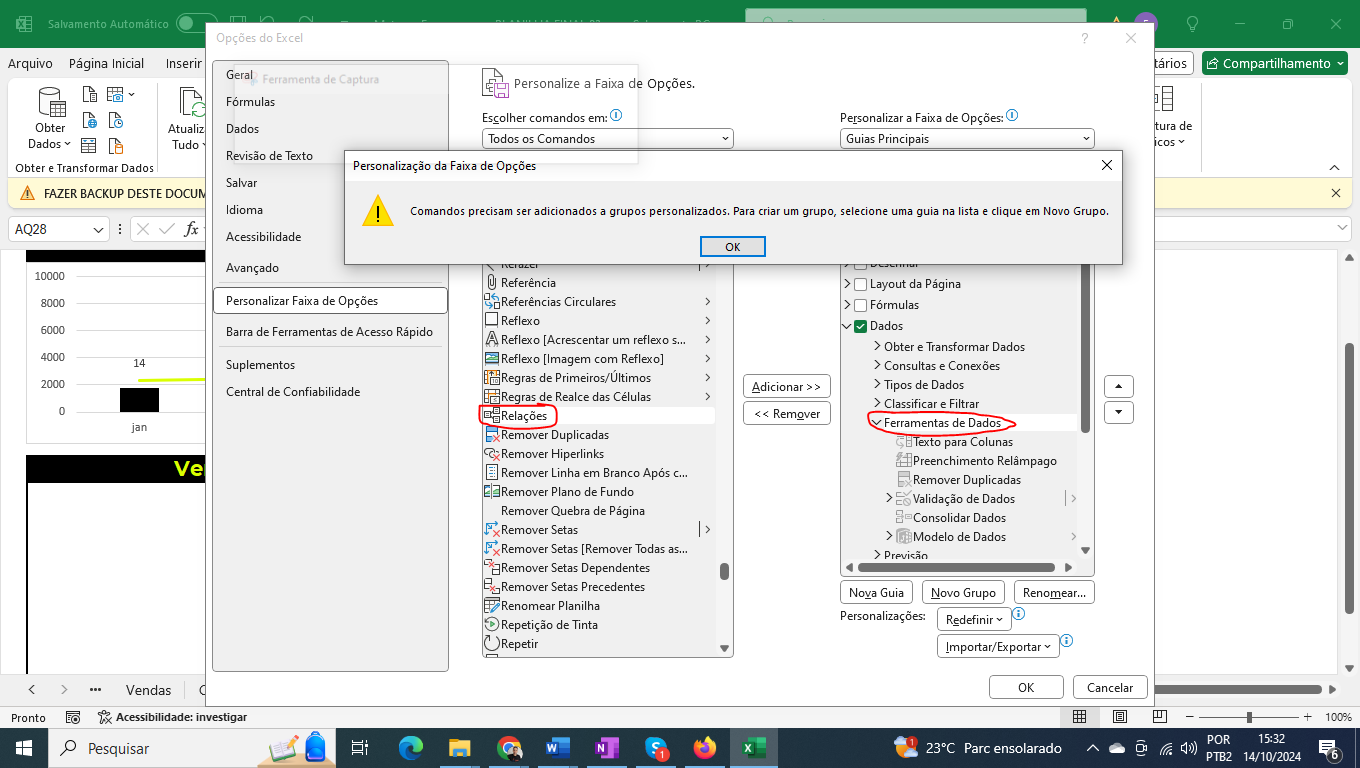Open the Escolher comandos em dropdown
1360x768 pixels.
[608, 139]
